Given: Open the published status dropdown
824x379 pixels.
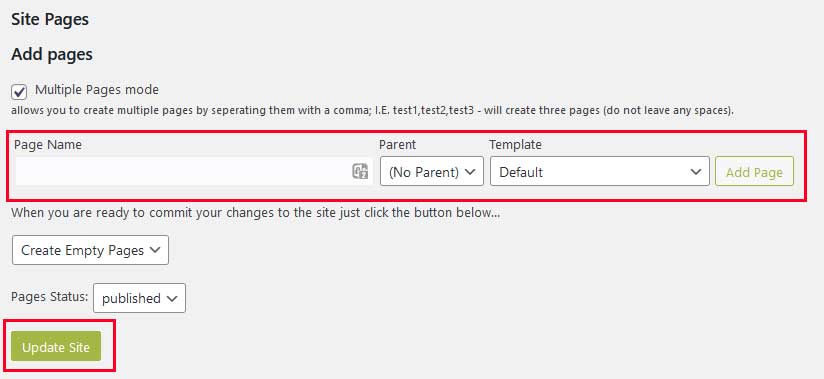Looking at the screenshot, I should 139,298.
